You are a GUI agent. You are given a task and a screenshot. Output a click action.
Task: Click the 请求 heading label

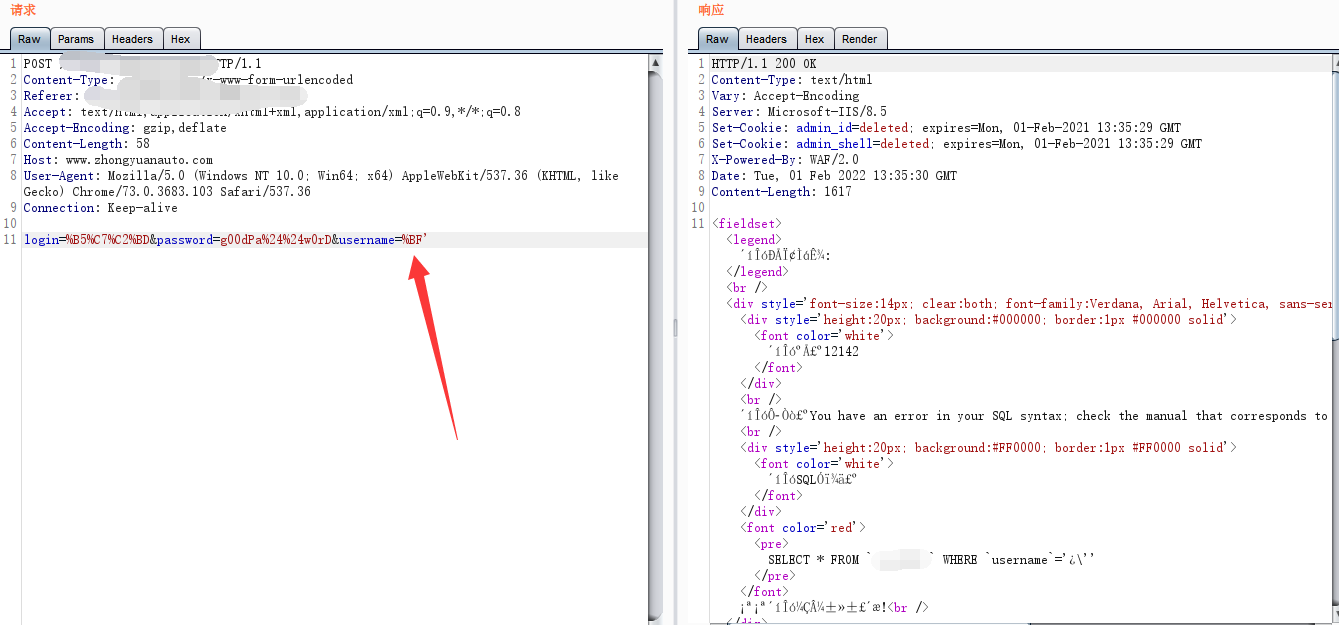[x=23, y=10]
